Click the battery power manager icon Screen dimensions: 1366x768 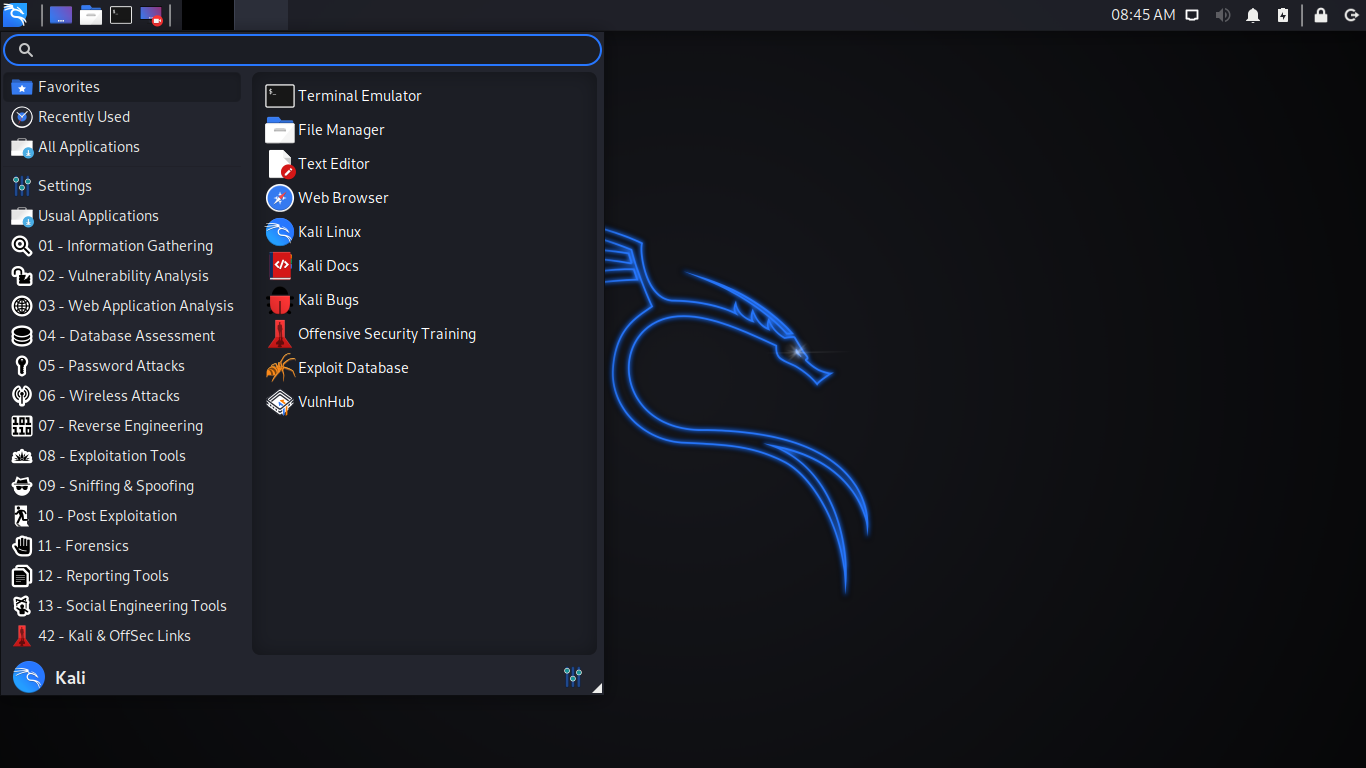coord(1283,15)
